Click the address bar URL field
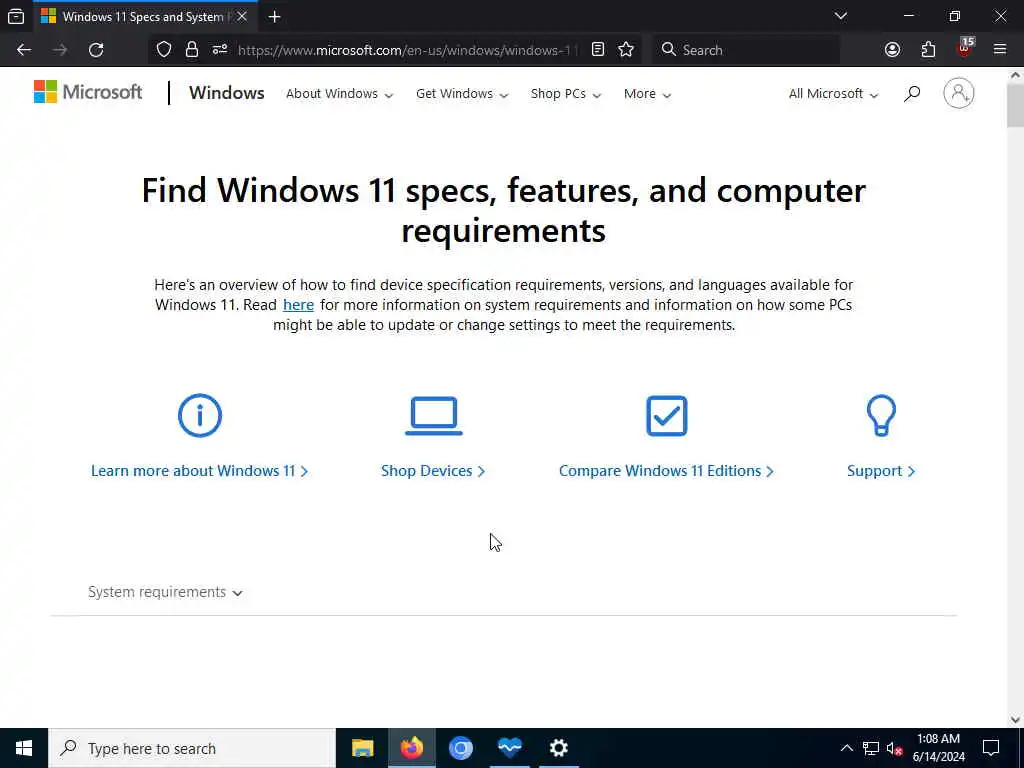 pyautogui.click(x=408, y=50)
